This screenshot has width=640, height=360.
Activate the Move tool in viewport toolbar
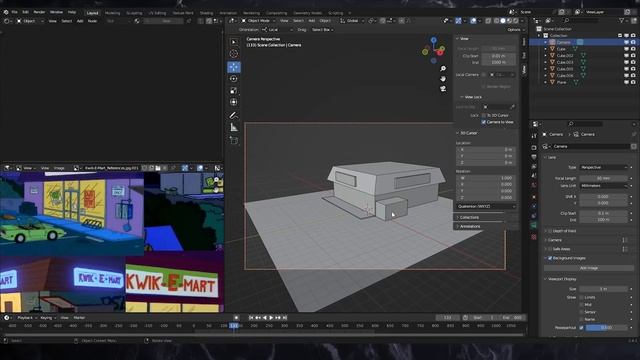[233, 67]
